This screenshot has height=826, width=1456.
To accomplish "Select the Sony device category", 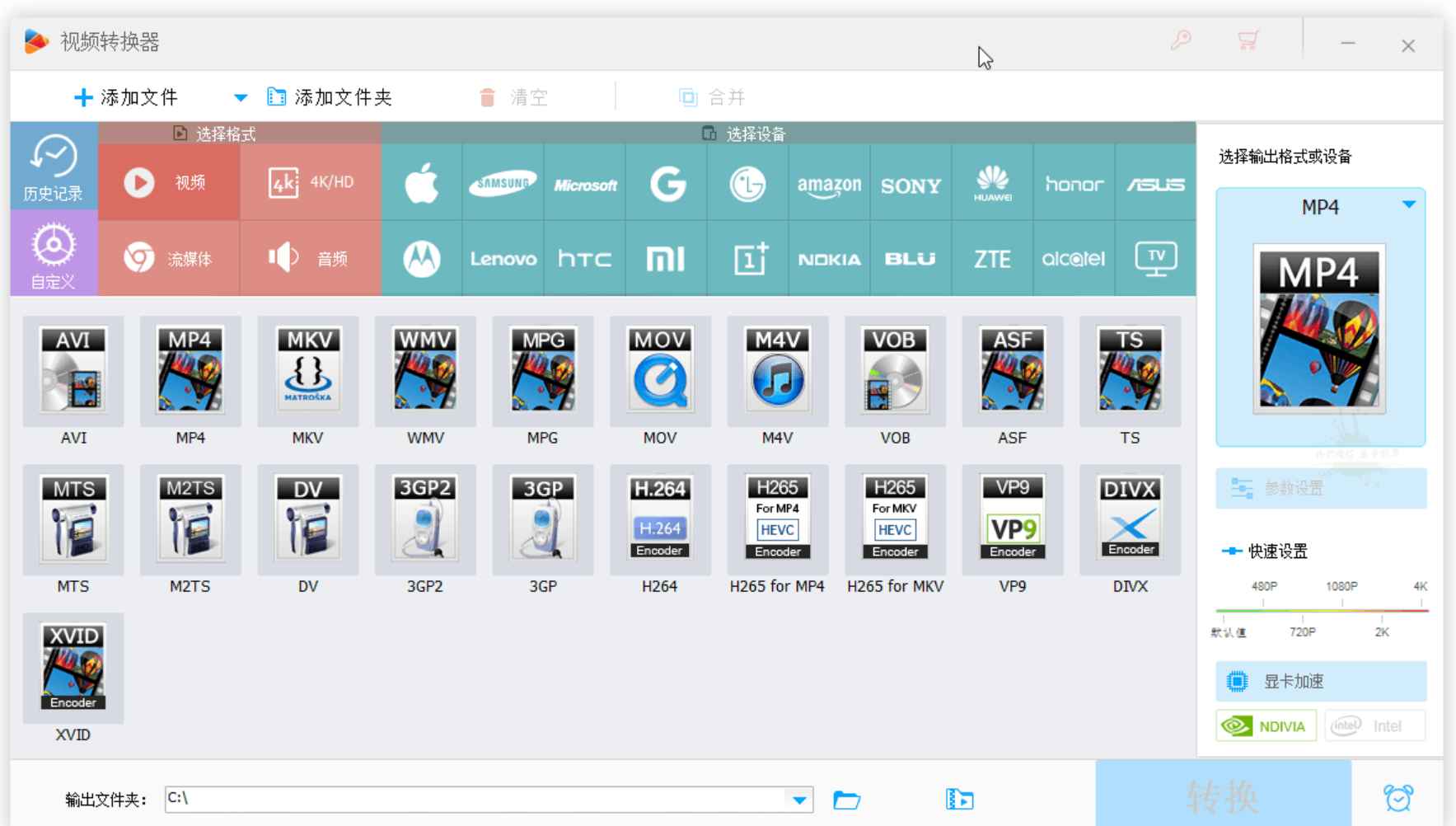I will (x=911, y=183).
